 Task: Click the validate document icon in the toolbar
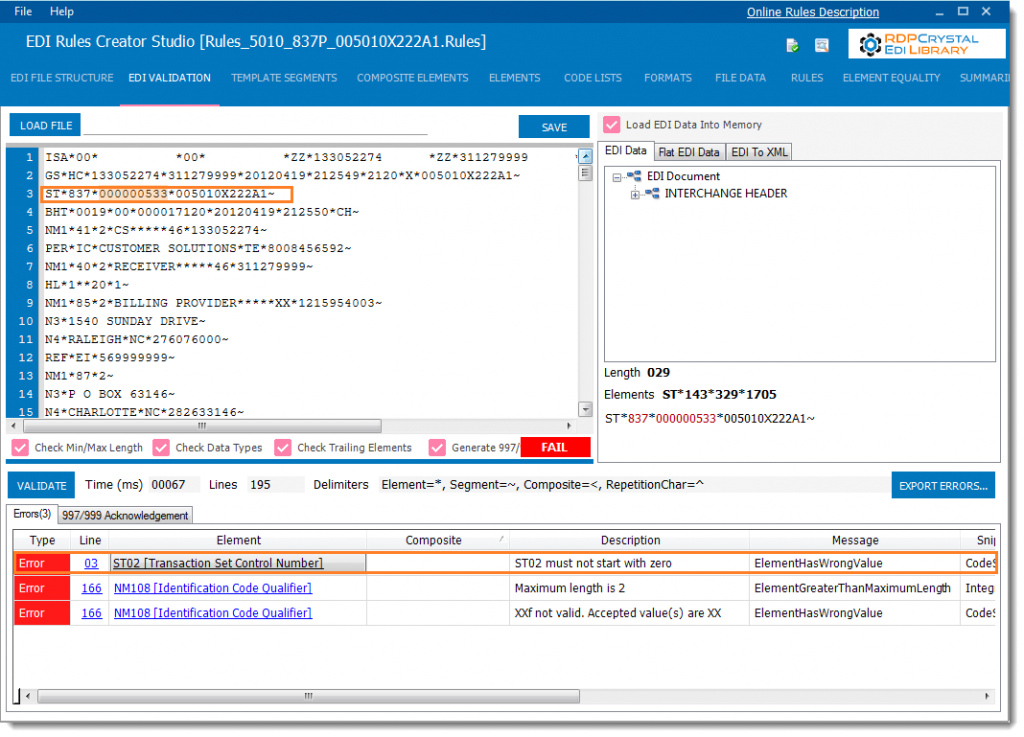point(793,46)
